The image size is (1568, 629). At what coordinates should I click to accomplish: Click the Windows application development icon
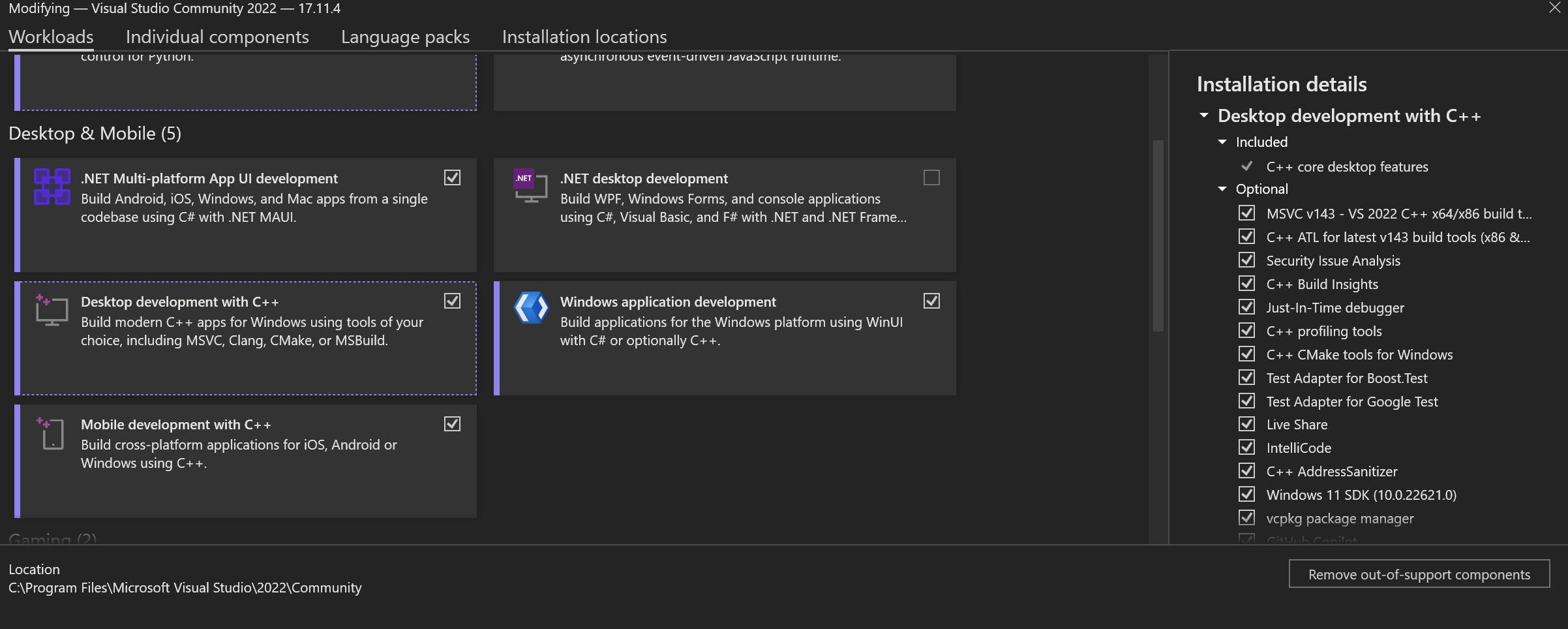531,308
